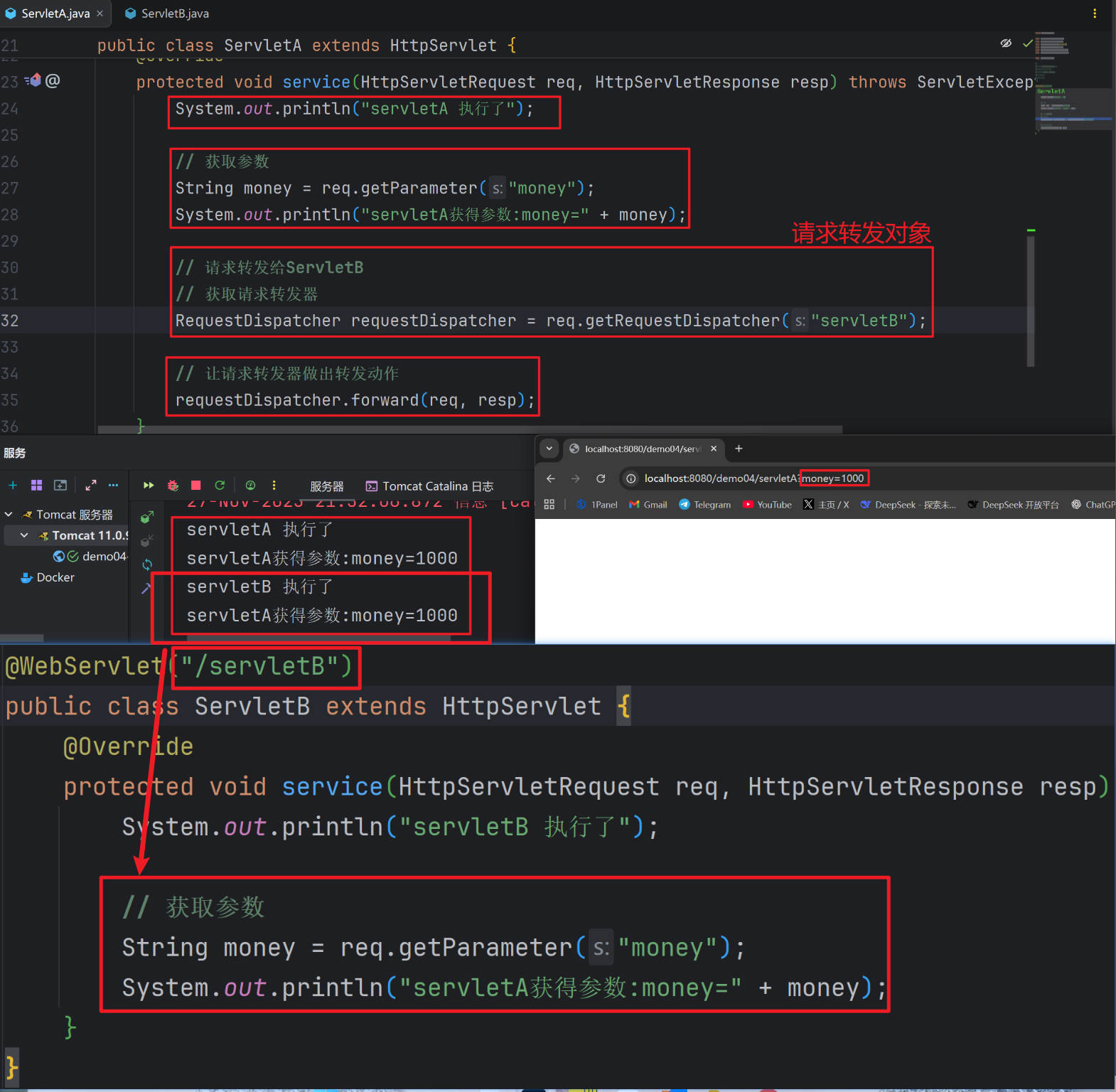Screen dimensions: 1116x1092
Task: Click the editor horizontal scrollbar
Action: (469, 429)
